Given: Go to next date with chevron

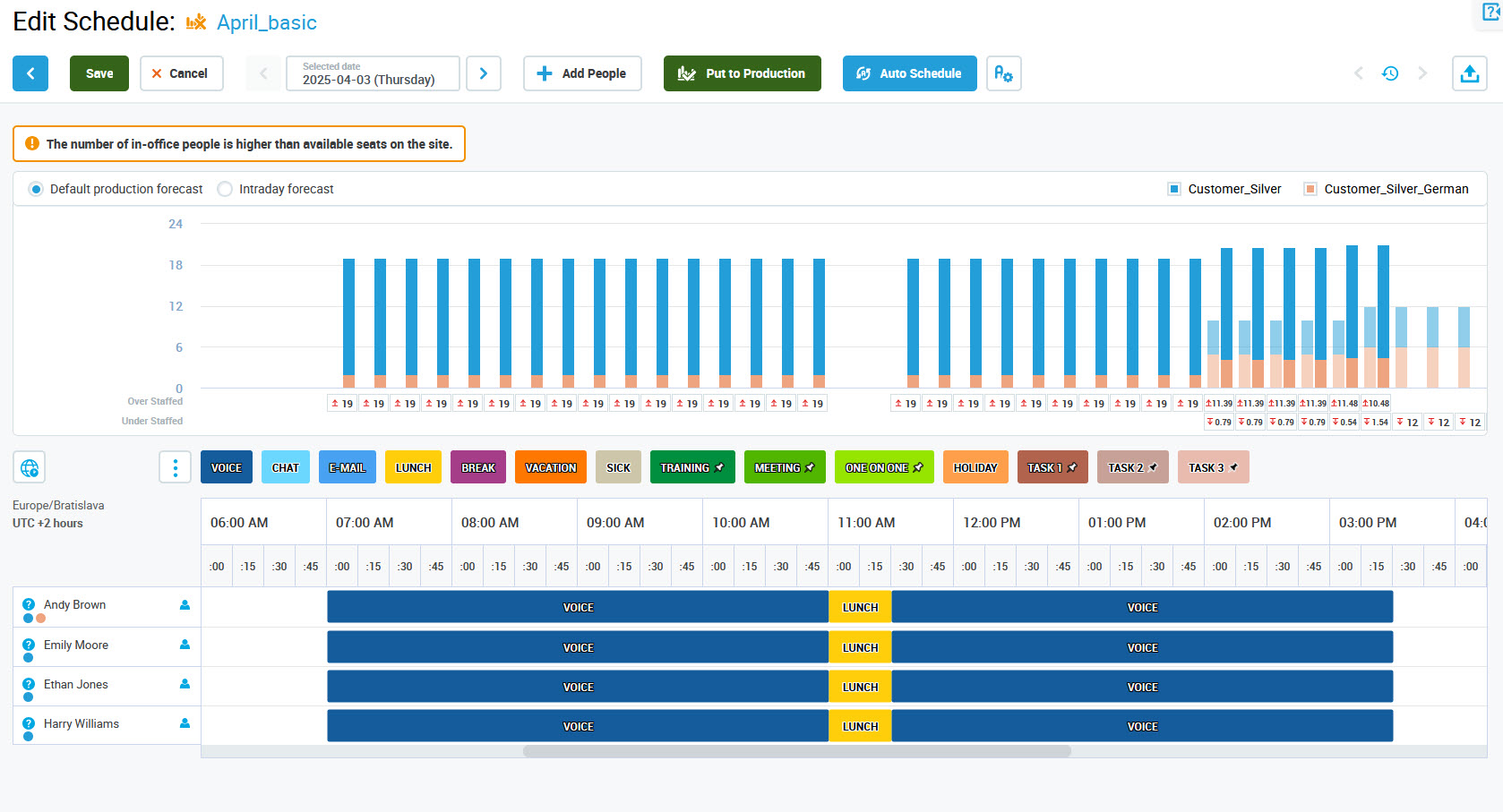Looking at the screenshot, I should 484,73.
